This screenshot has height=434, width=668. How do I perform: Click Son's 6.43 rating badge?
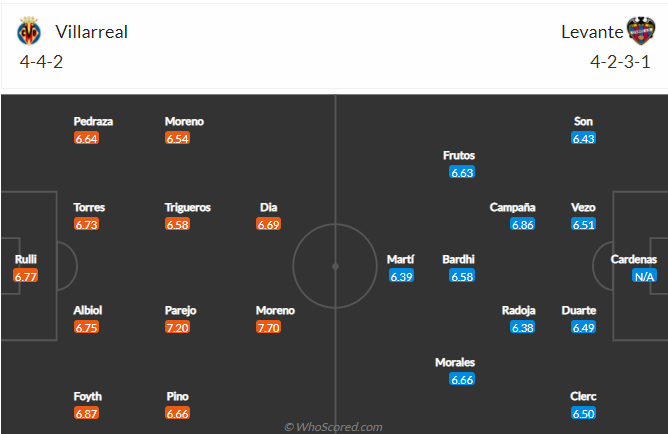pyautogui.click(x=583, y=138)
